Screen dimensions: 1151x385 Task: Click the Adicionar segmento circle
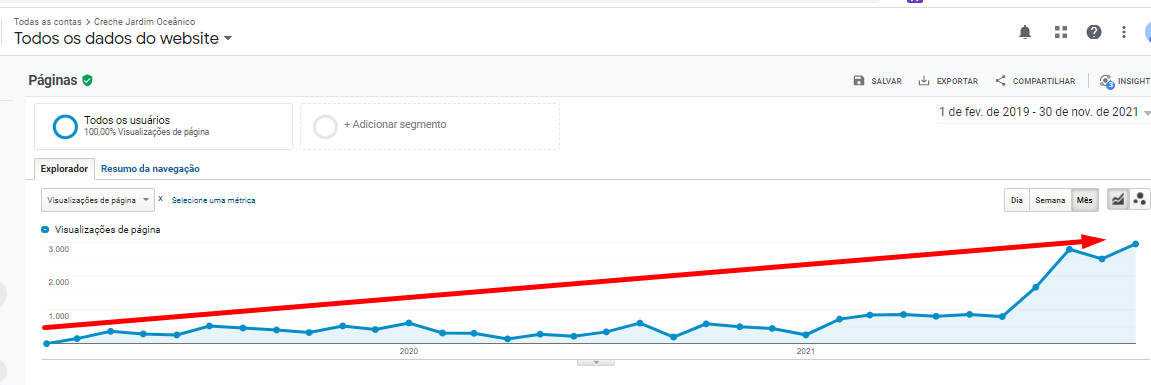click(325, 126)
